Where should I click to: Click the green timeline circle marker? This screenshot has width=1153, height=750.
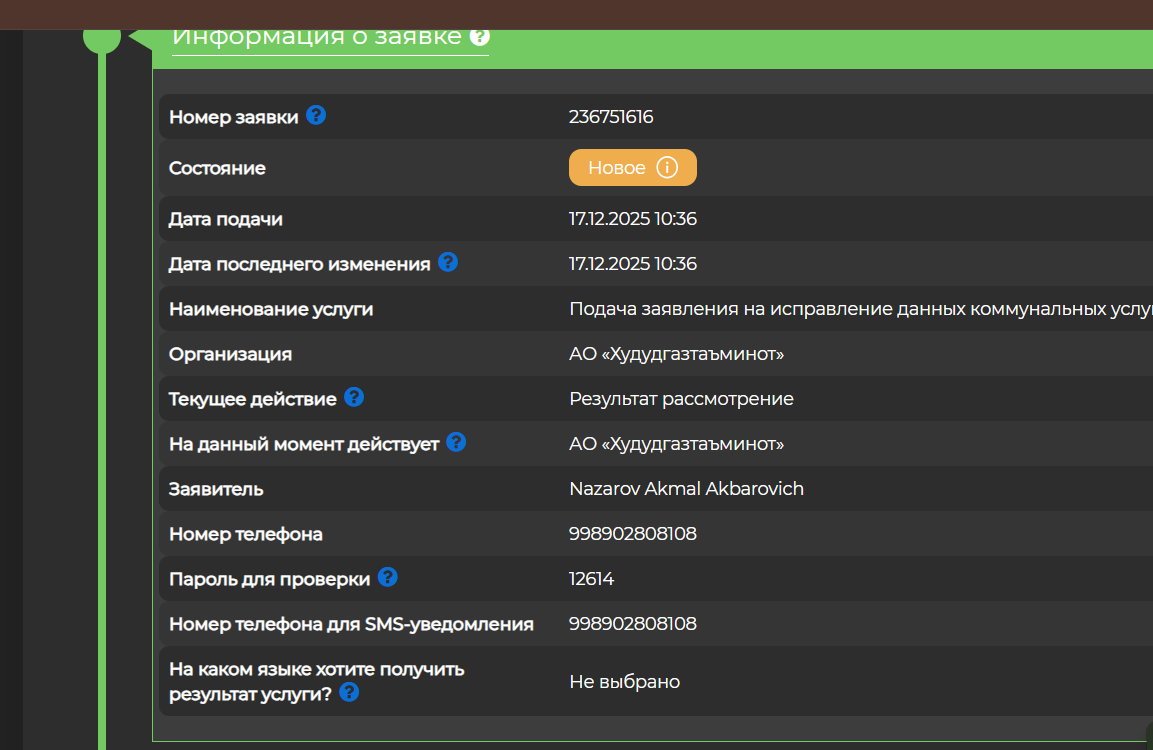pos(102,37)
